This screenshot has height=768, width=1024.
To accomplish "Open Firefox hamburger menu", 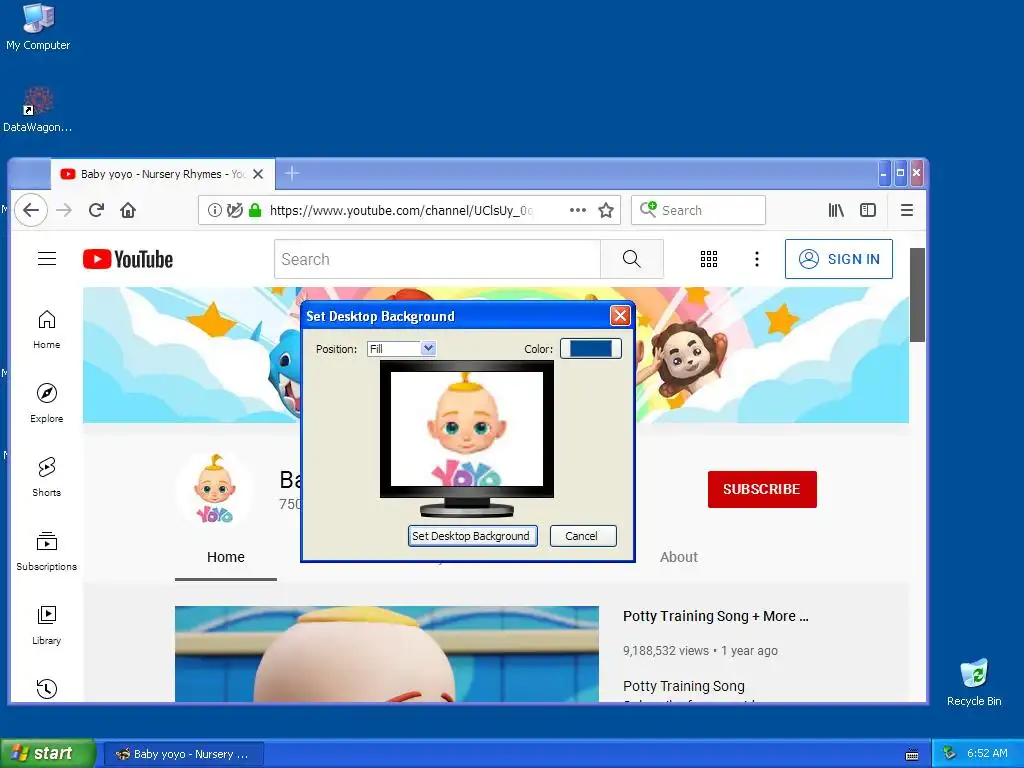I will [906, 210].
